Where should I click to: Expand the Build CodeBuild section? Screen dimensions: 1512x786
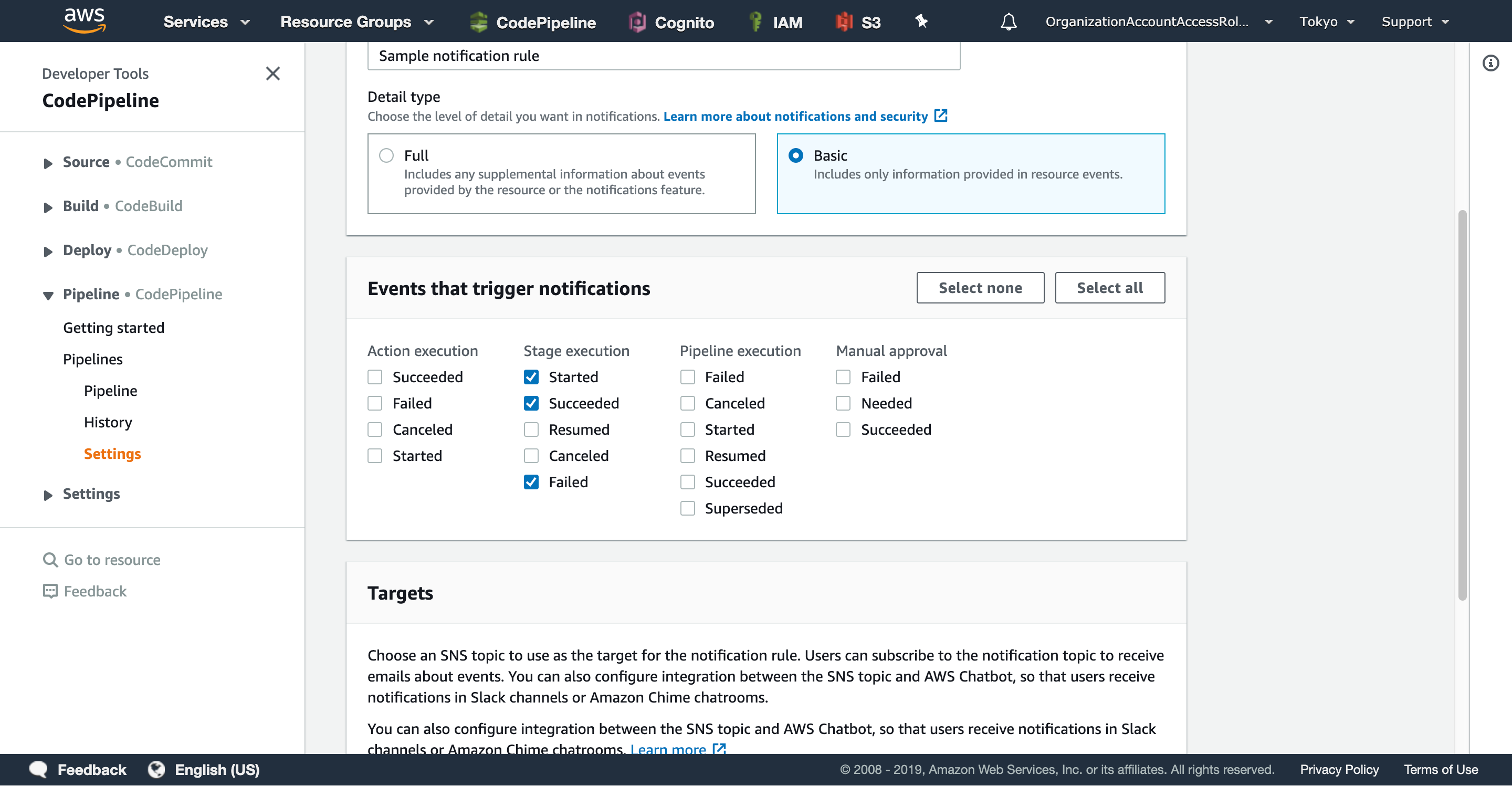click(x=48, y=207)
